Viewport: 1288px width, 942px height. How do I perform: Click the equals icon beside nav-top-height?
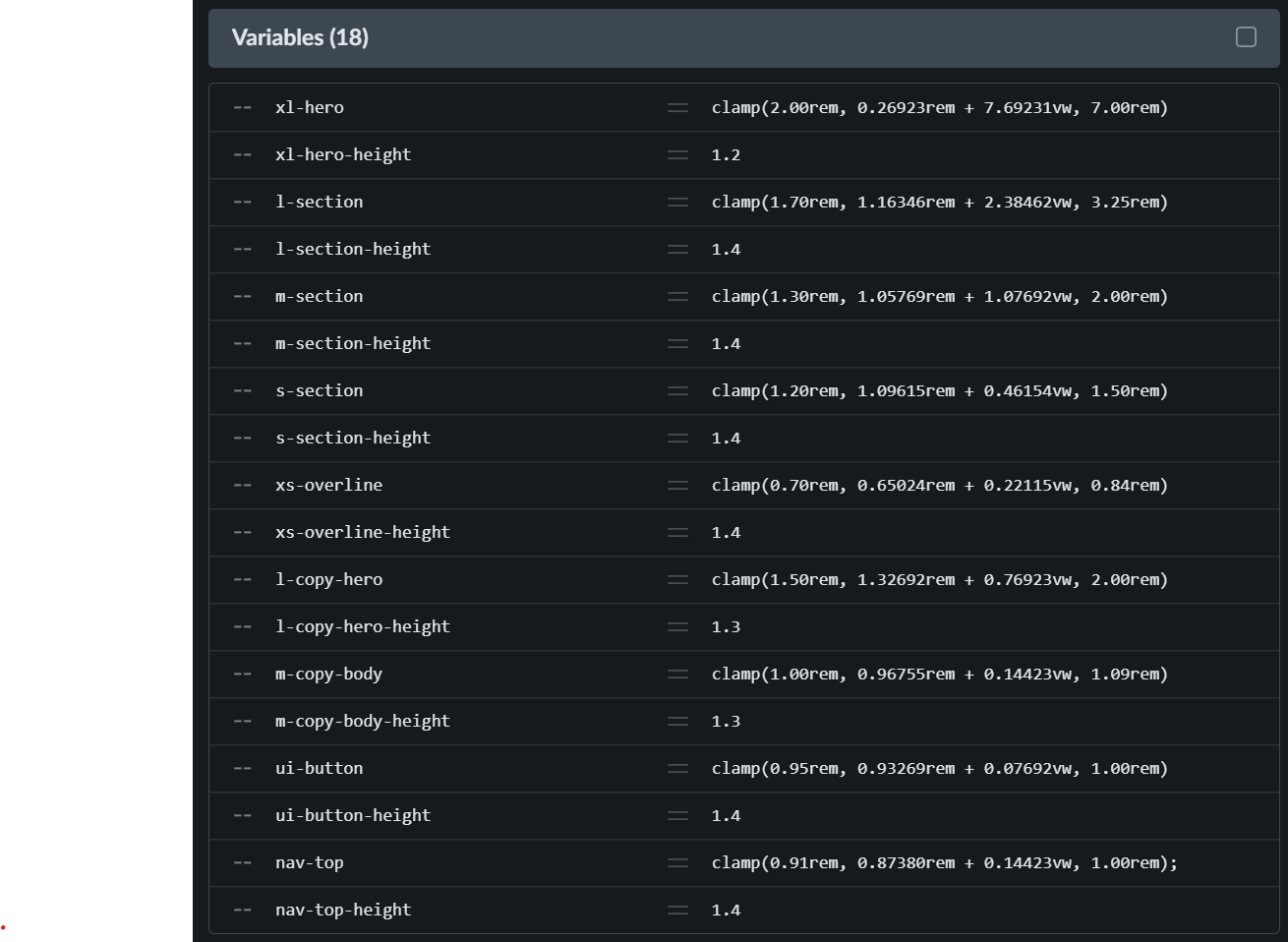point(677,911)
